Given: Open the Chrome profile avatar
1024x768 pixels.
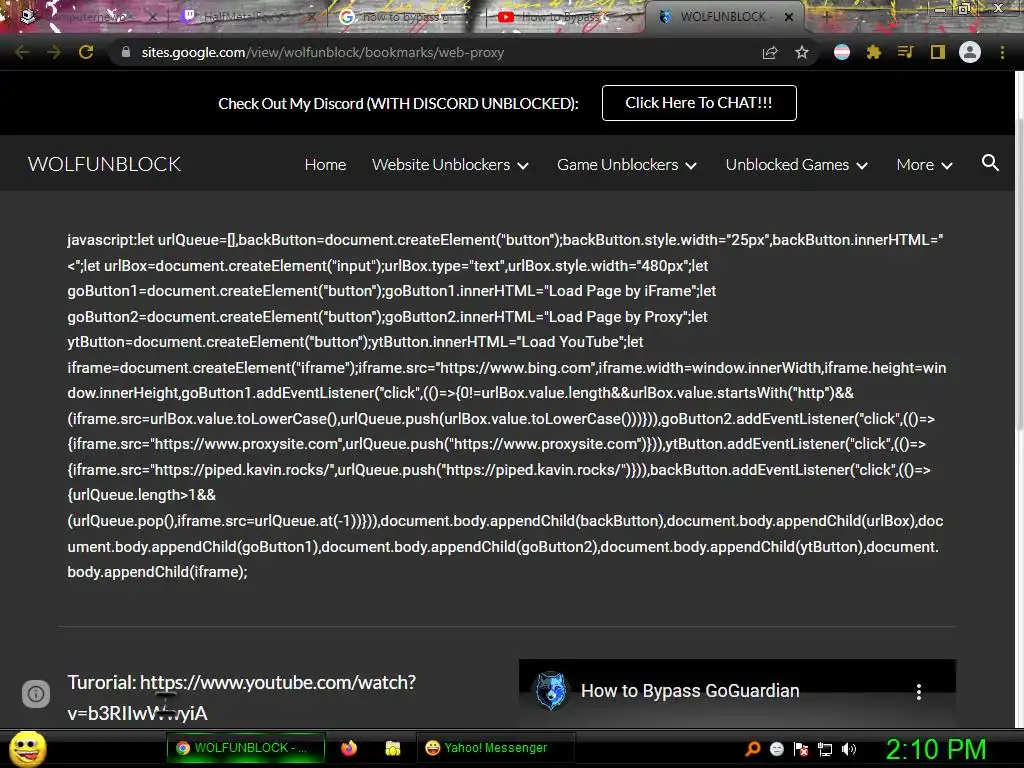Looking at the screenshot, I should (x=970, y=52).
